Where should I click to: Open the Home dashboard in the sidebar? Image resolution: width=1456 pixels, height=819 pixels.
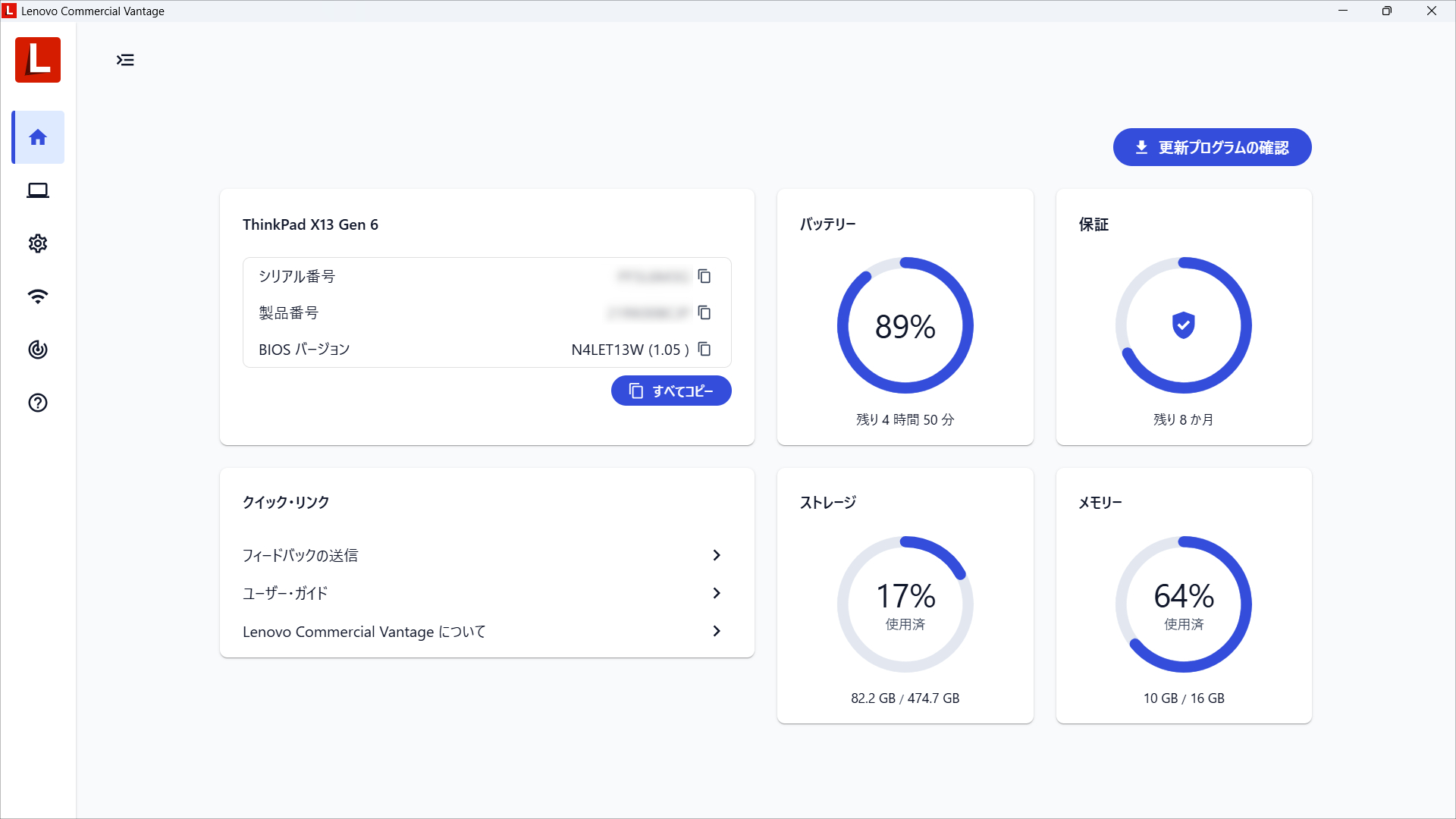coord(38,137)
